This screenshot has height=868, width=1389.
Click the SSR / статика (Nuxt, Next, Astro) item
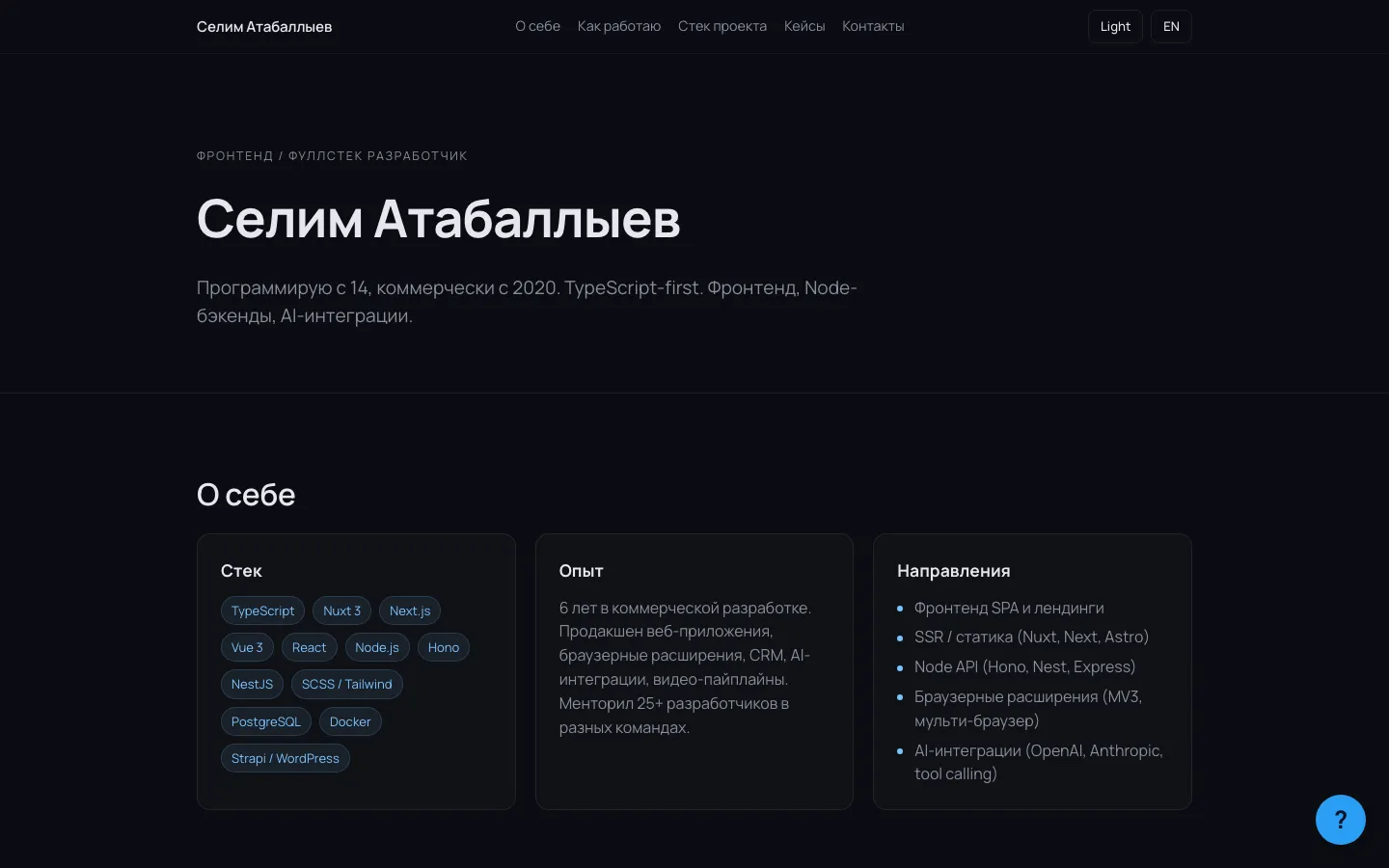tap(1031, 637)
